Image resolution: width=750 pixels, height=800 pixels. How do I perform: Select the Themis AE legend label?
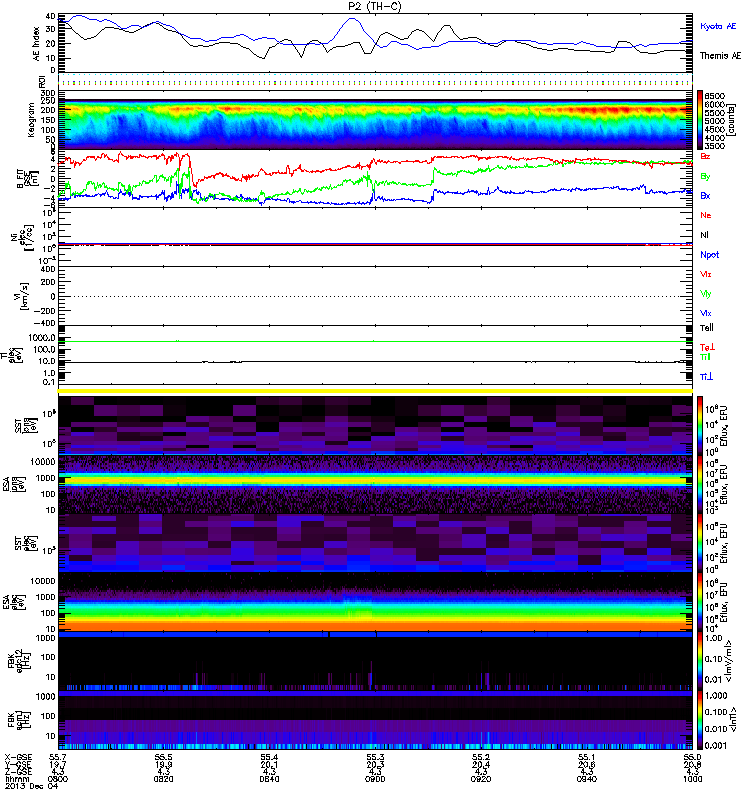720,56
